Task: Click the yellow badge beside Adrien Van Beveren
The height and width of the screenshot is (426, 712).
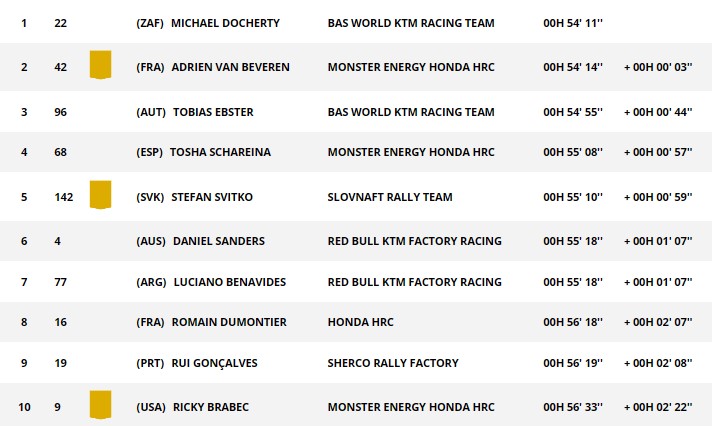Action: [100, 64]
